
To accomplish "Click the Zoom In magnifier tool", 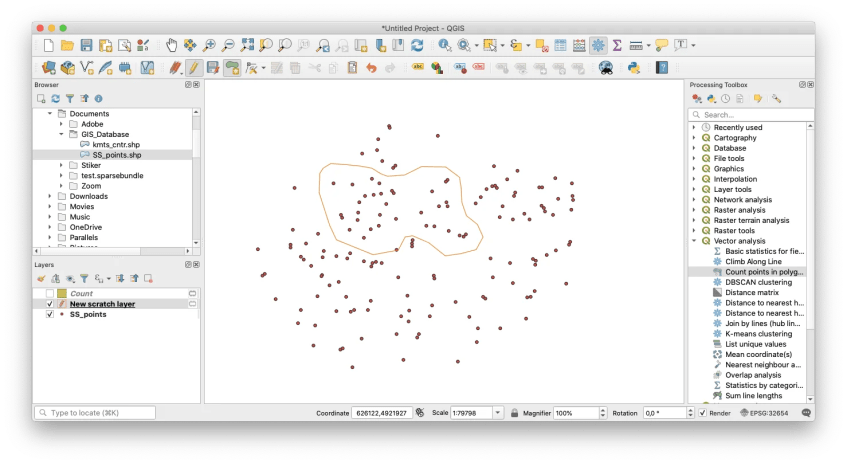I will click(209, 45).
